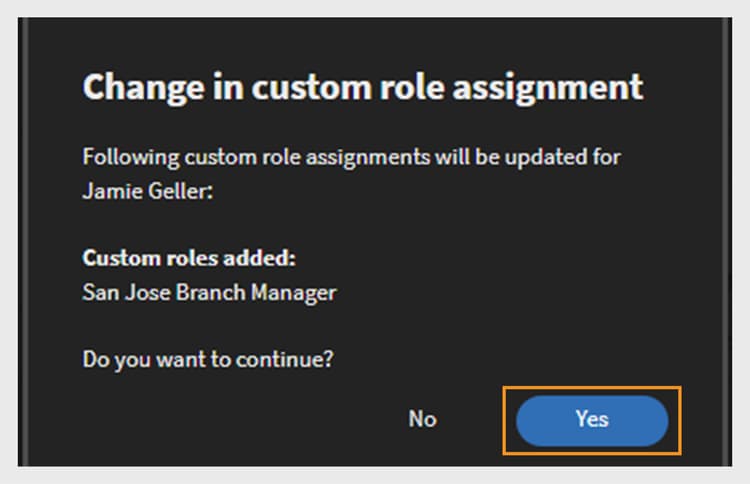Select the blue highlighted Yes button
Screen dimensions: 750x484
point(592,419)
